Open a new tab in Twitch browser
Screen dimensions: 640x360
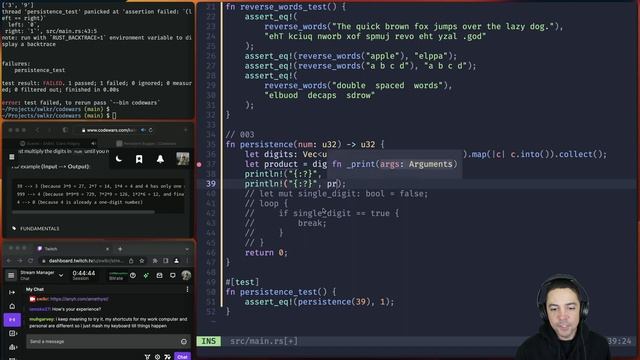120,249
